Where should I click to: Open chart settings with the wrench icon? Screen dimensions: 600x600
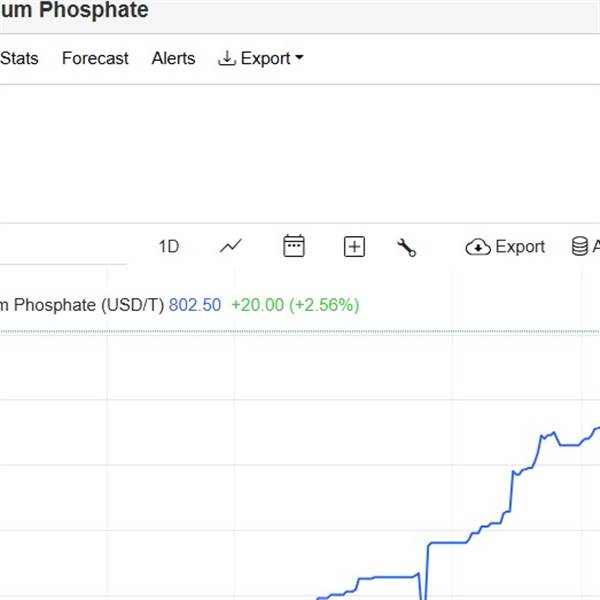(406, 247)
